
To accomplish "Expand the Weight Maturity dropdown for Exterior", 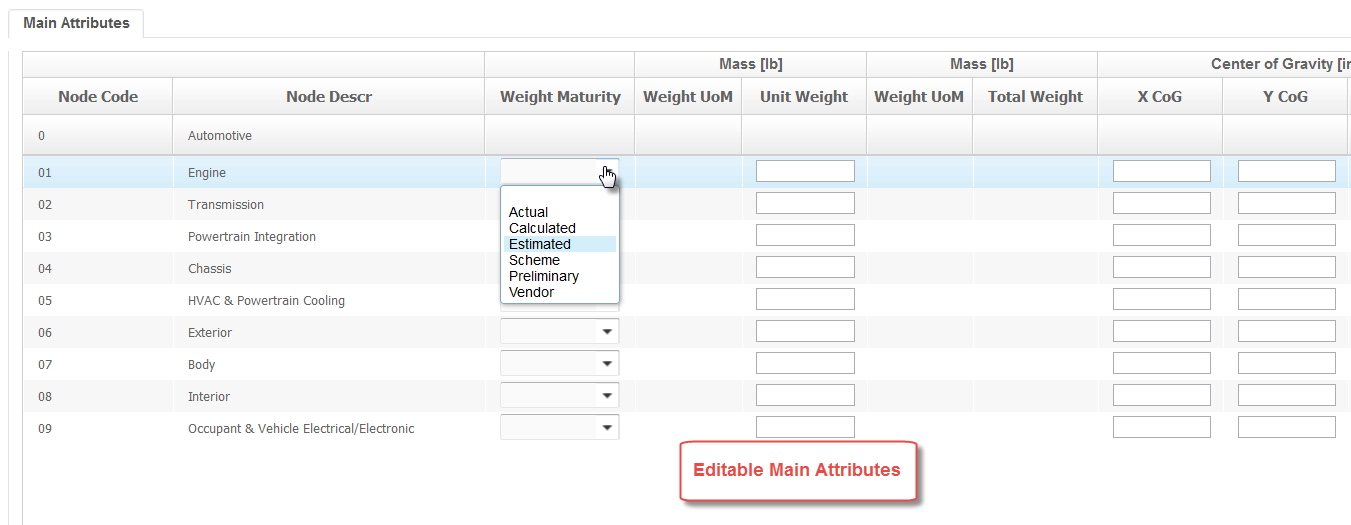I will [x=559, y=331].
